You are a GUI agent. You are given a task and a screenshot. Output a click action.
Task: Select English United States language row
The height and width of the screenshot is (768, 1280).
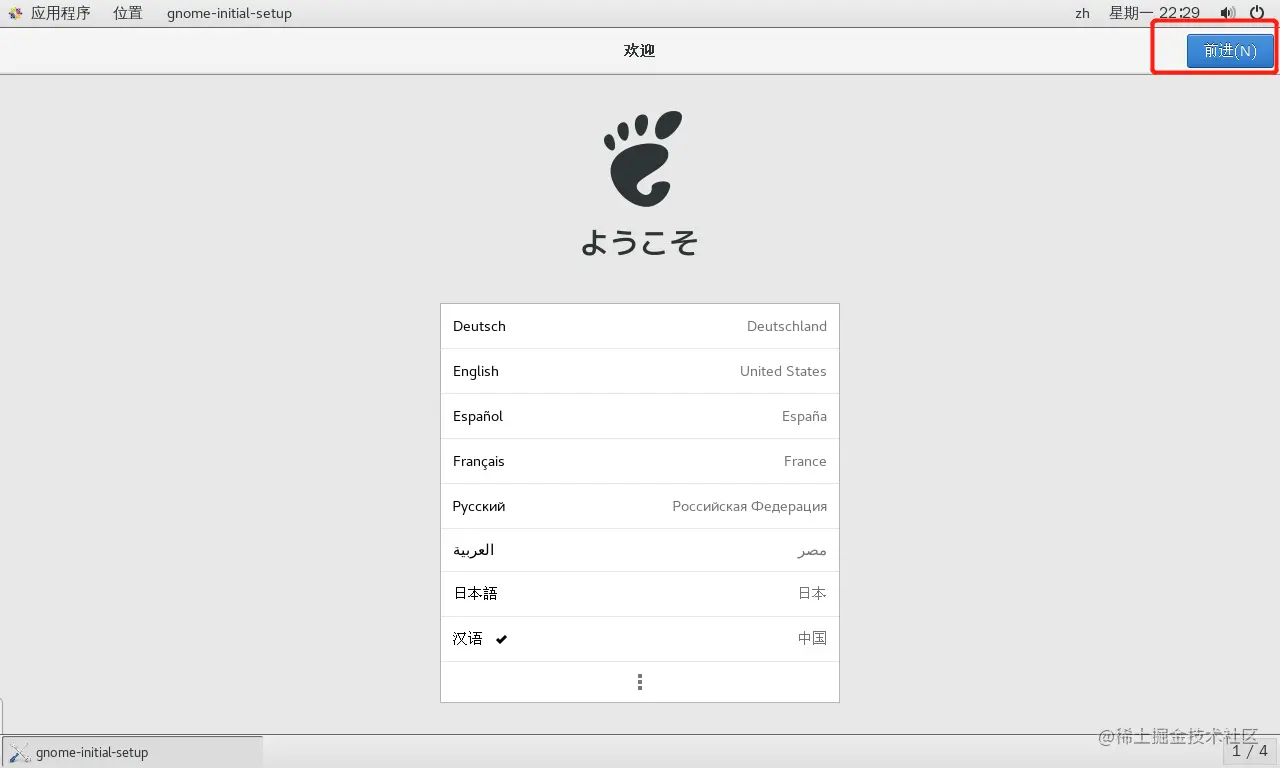[640, 371]
